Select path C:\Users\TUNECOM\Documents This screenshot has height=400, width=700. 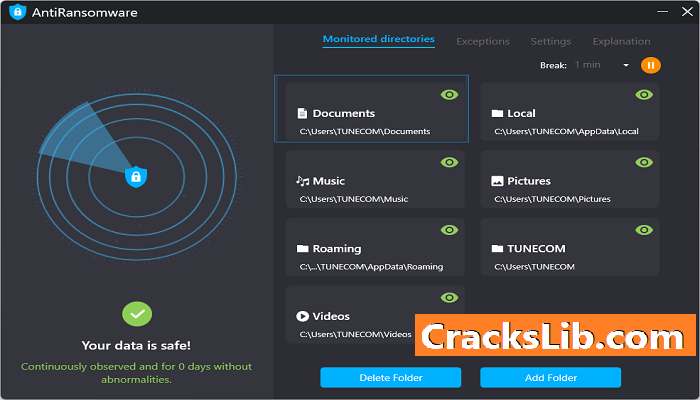365,132
